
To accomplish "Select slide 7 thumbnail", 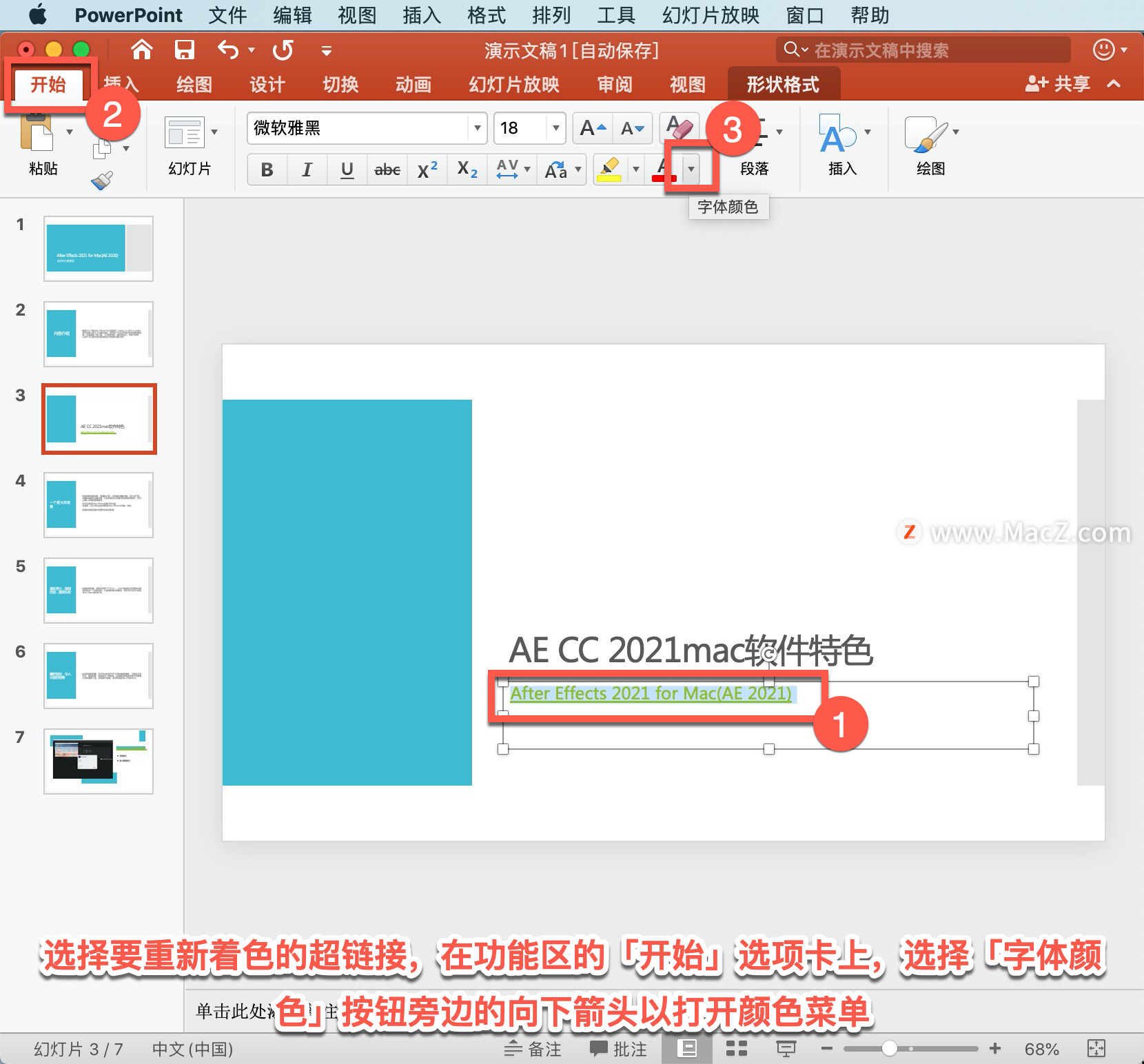I will (x=99, y=761).
